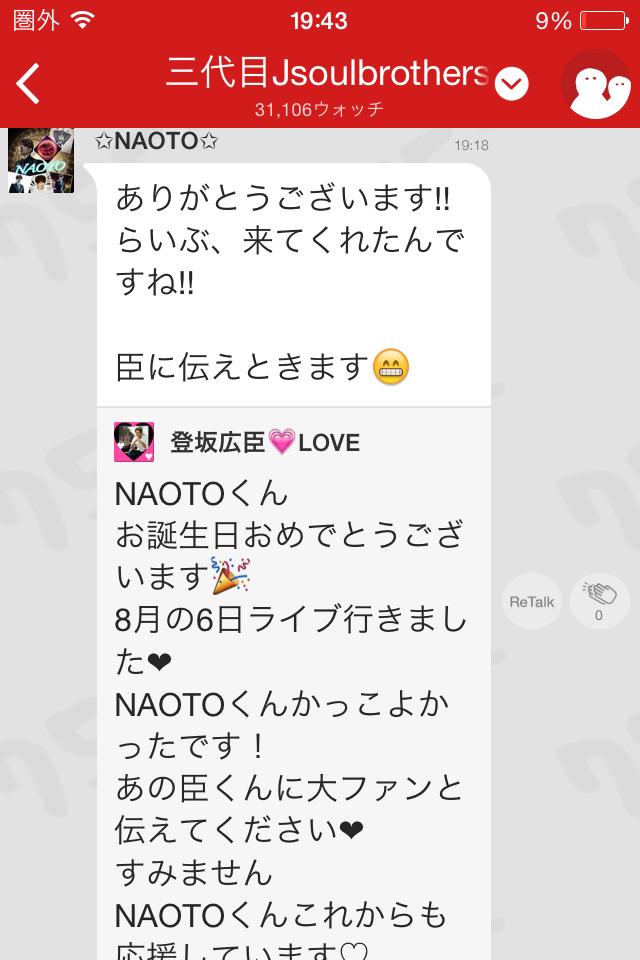Open the quoted NAOTOくん birthday message
Image resolution: width=640 pixels, height=960 pixels.
pyautogui.click(x=293, y=684)
